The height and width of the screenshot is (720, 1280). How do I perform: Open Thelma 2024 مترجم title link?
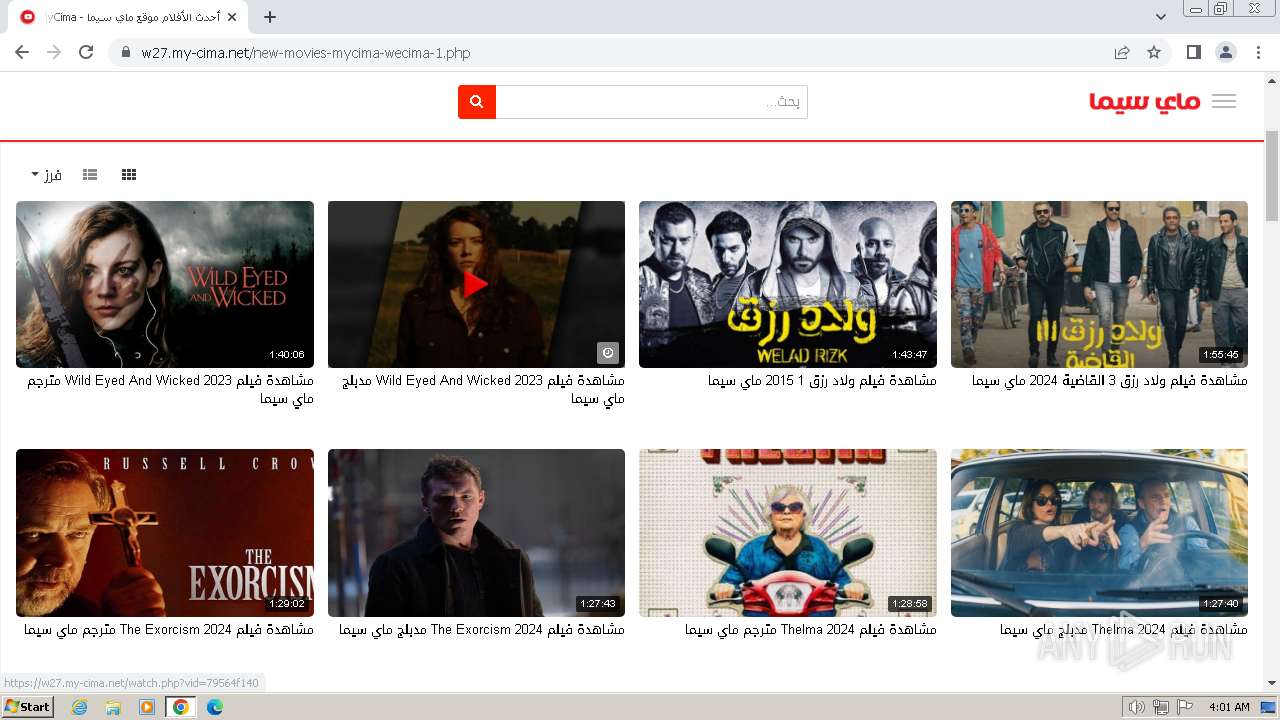811,630
